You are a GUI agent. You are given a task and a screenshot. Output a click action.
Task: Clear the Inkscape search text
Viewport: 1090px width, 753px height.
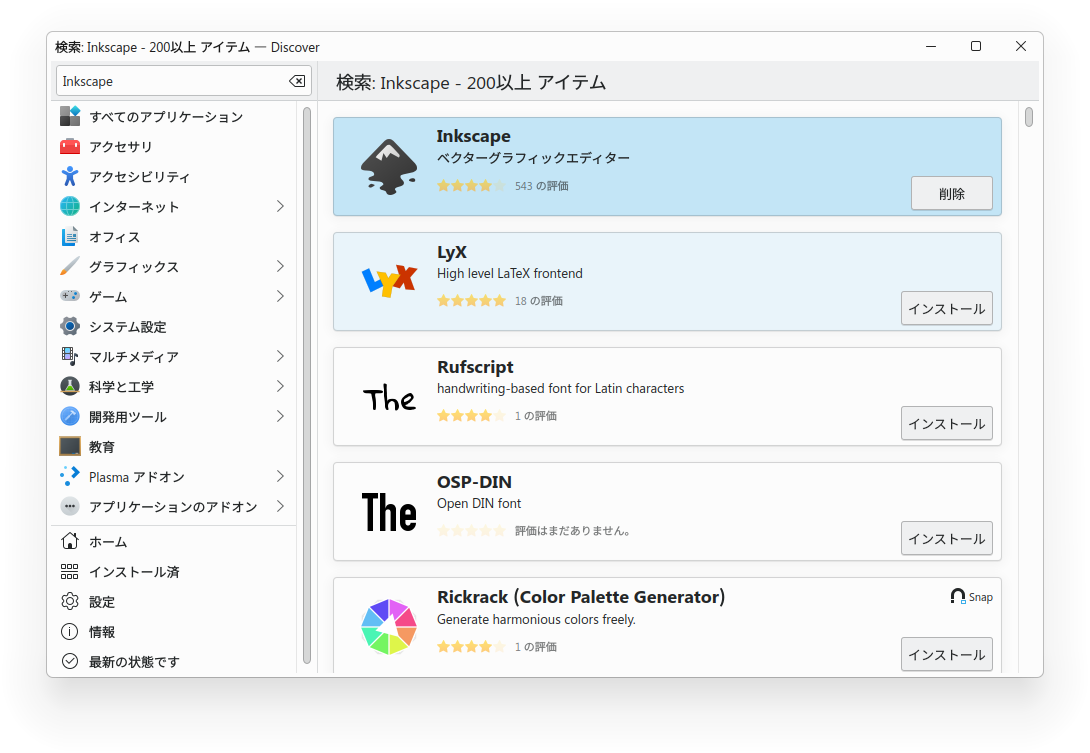[x=297, y=81]
